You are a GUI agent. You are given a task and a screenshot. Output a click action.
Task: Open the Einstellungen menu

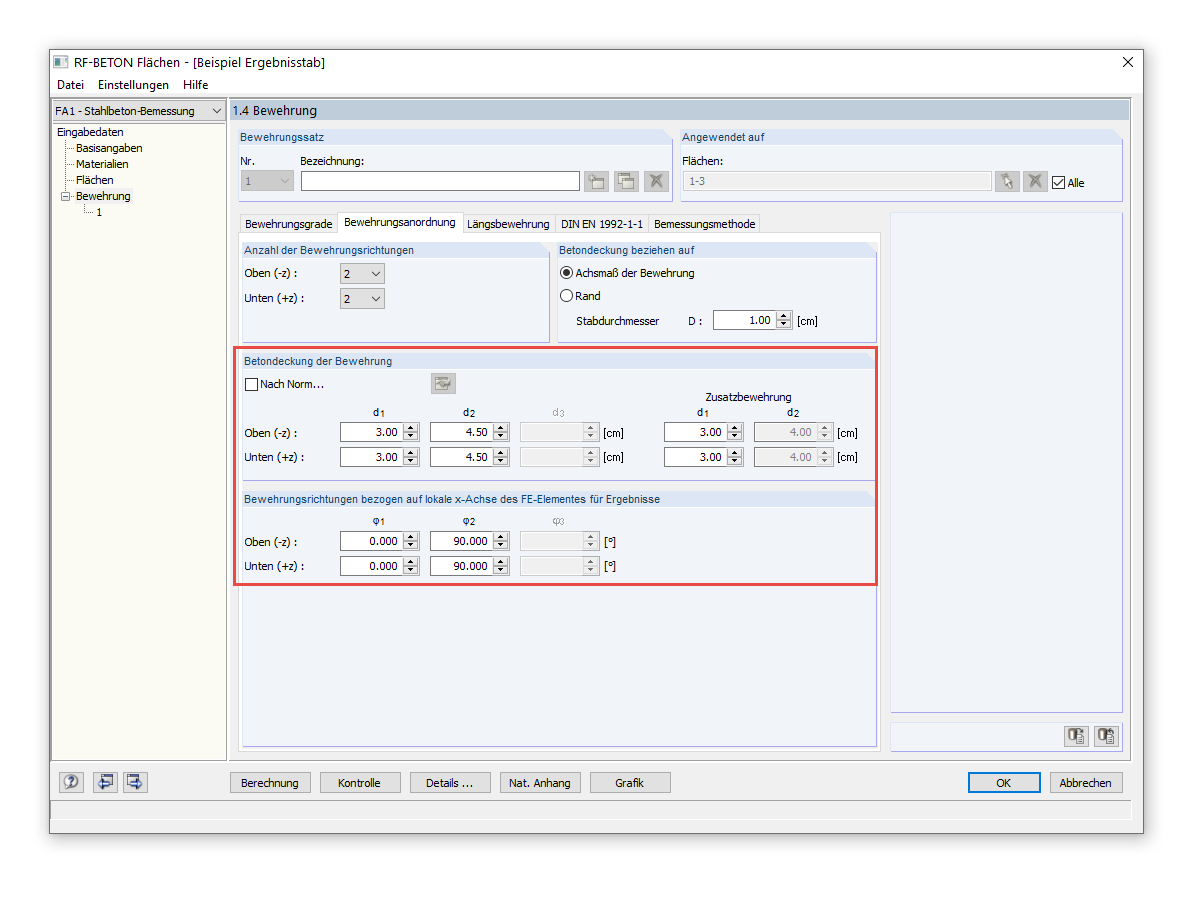[133, 85]
